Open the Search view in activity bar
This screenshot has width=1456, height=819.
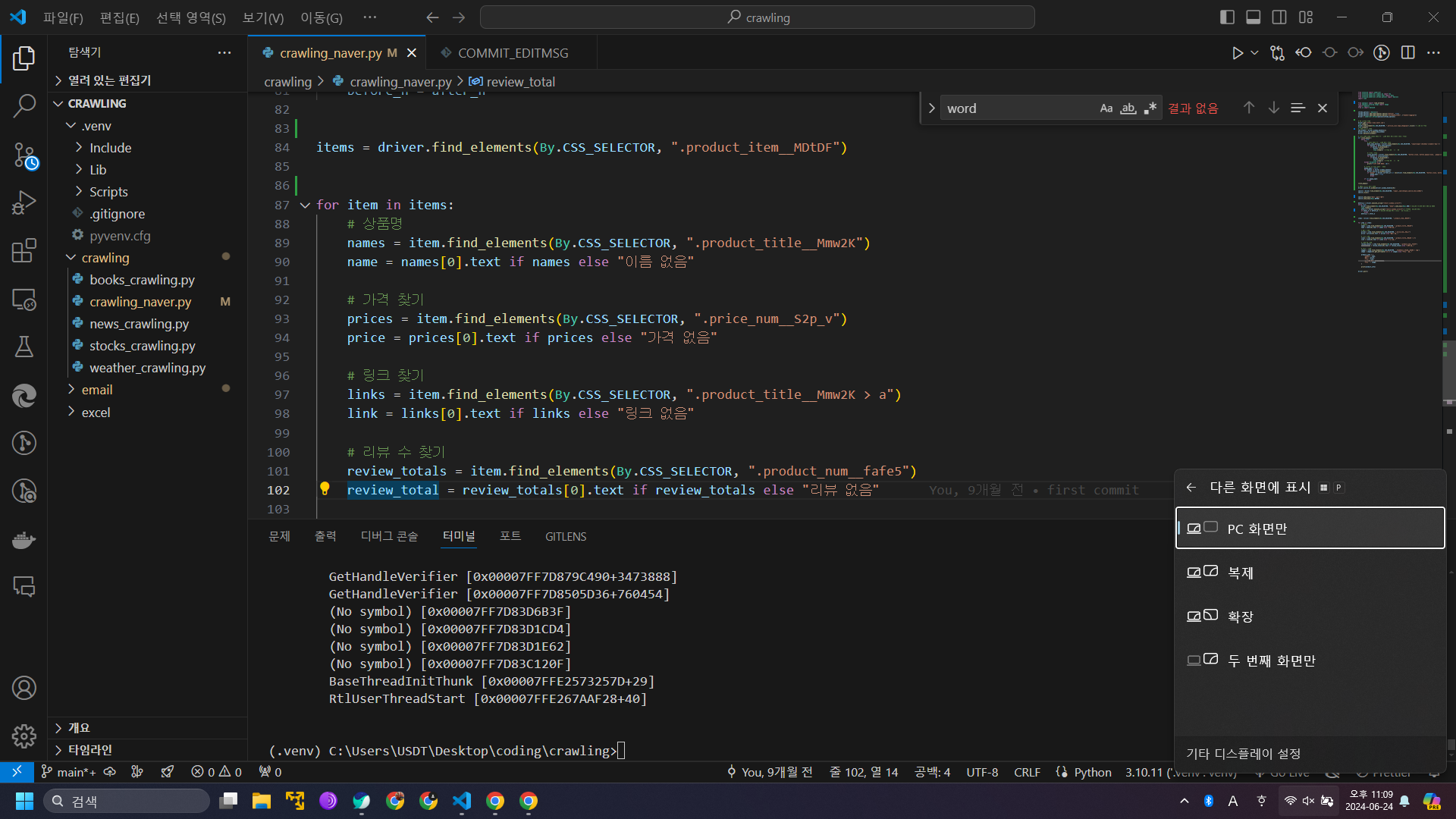tap(24, 106)
